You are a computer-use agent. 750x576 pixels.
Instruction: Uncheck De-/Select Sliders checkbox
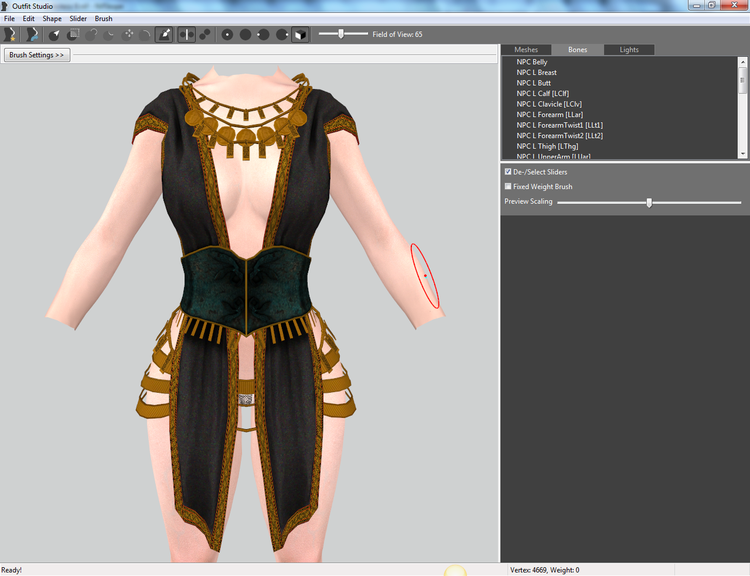pyautogui.click(x=508, y=171)
